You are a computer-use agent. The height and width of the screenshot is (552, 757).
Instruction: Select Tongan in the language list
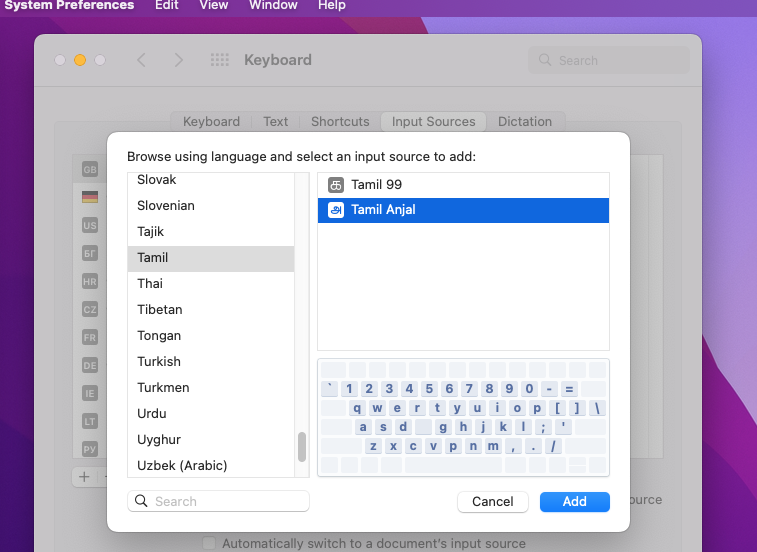pyautogui.click(x=211, y=336)
